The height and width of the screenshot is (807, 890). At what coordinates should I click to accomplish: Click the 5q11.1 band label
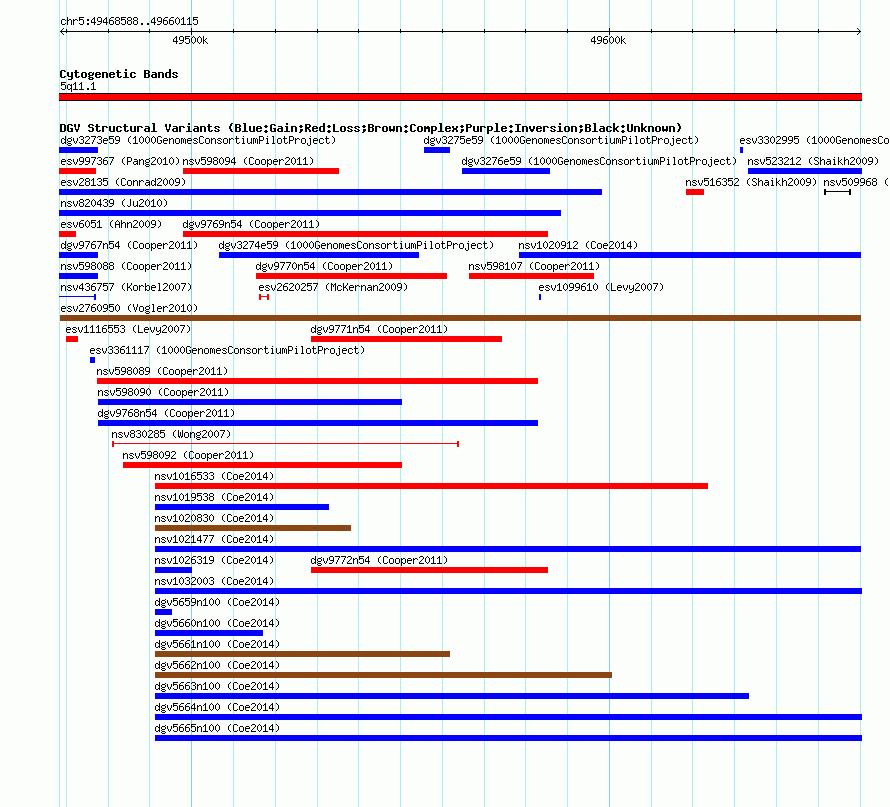coord(78,86)
